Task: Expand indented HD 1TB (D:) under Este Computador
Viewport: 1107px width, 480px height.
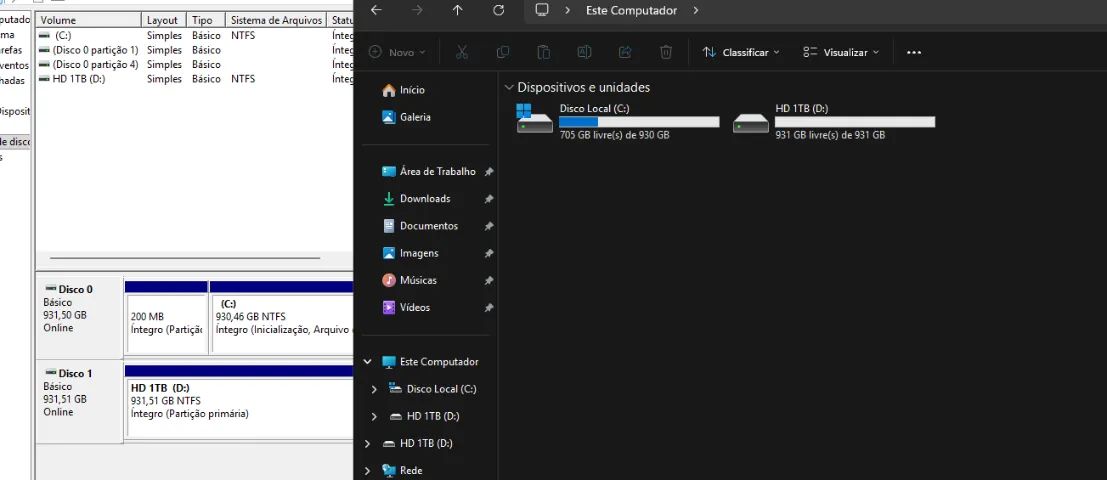Action: 374,416
